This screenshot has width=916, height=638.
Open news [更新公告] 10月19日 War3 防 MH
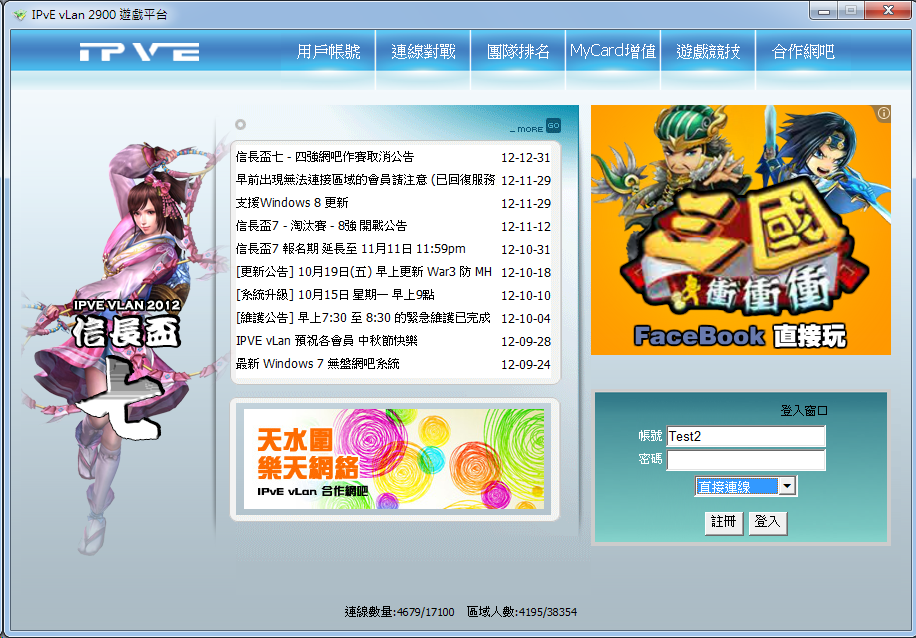(x=364, y=272)
